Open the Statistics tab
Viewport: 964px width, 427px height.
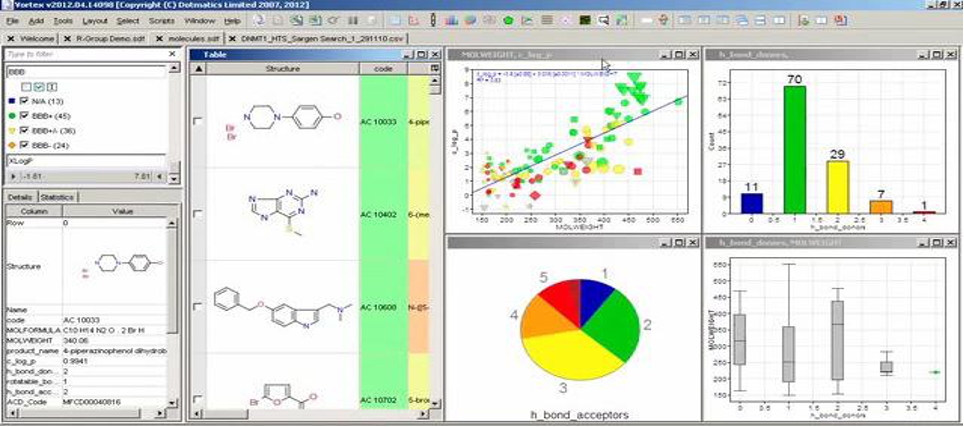pyautogui.click(x=56, y=198)
